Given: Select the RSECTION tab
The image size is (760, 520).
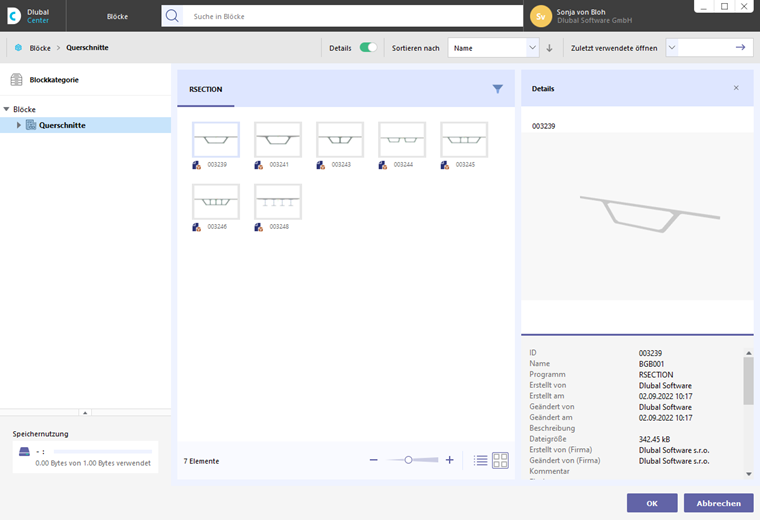Looking at the screenshot, I should point(206,89).
